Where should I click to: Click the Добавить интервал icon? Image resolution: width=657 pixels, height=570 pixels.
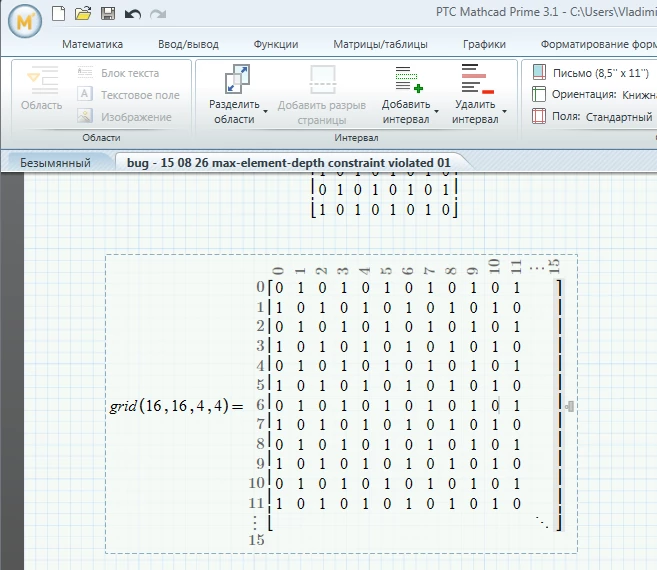(x=409, y=79)
